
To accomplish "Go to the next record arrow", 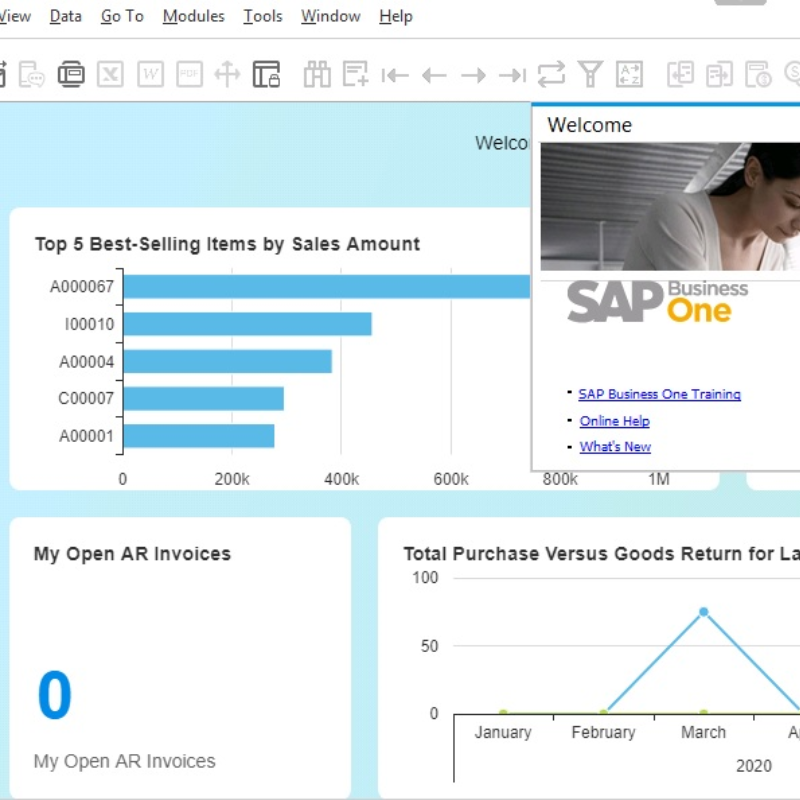I will [x=473, y=75].
